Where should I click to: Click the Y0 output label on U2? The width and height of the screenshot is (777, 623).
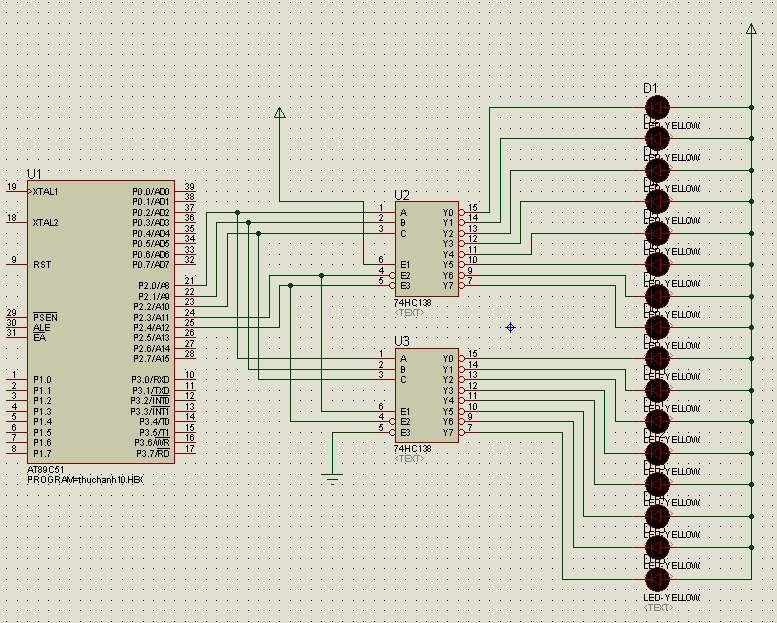pos(448,213)
